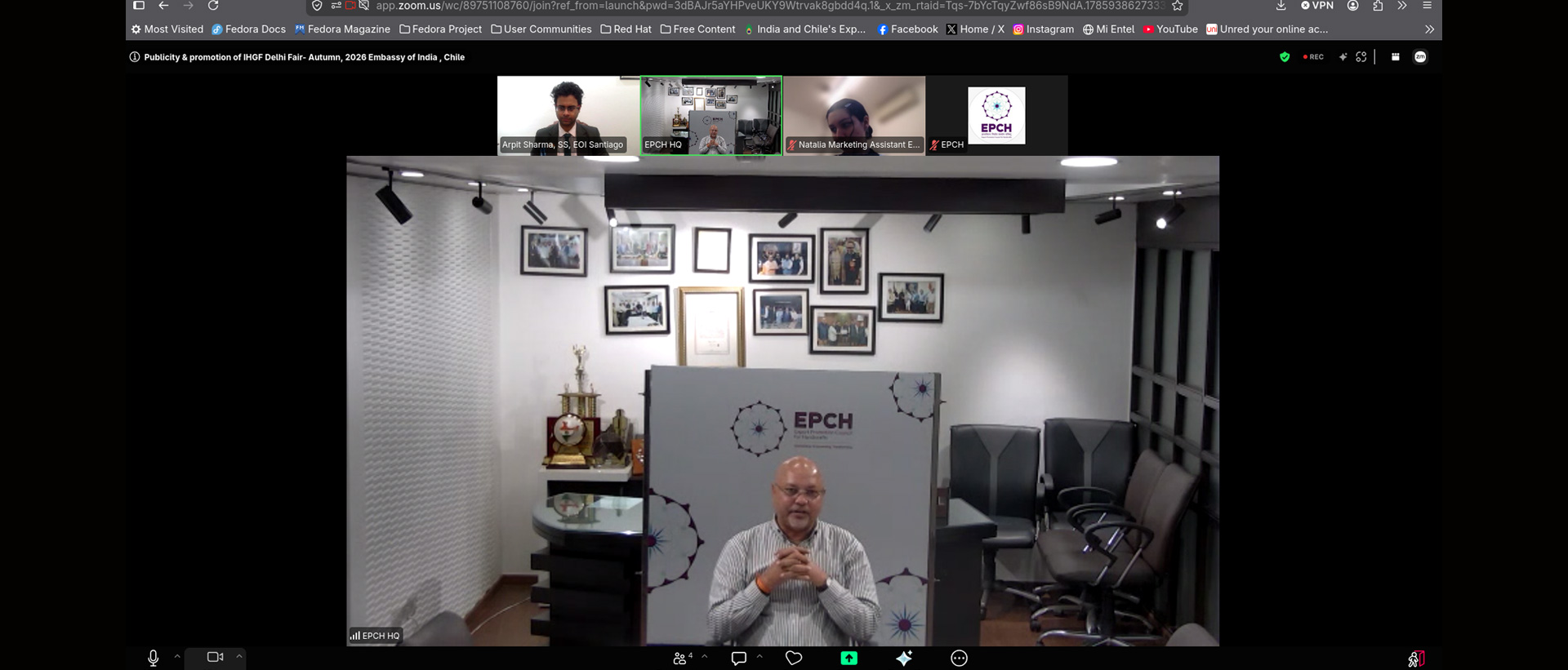This screenshot has width=1568, height=670.
Task: Open Zoom account avatar in top bar
Action: pyautogui.click(x=1421, y=57)
